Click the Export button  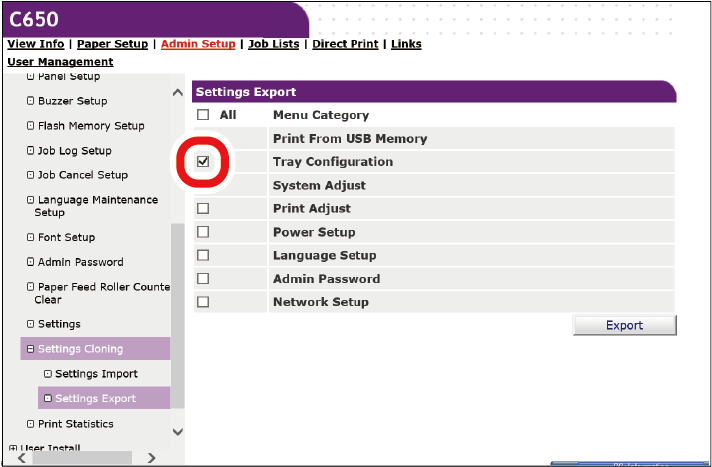click(x=624, y=325)
